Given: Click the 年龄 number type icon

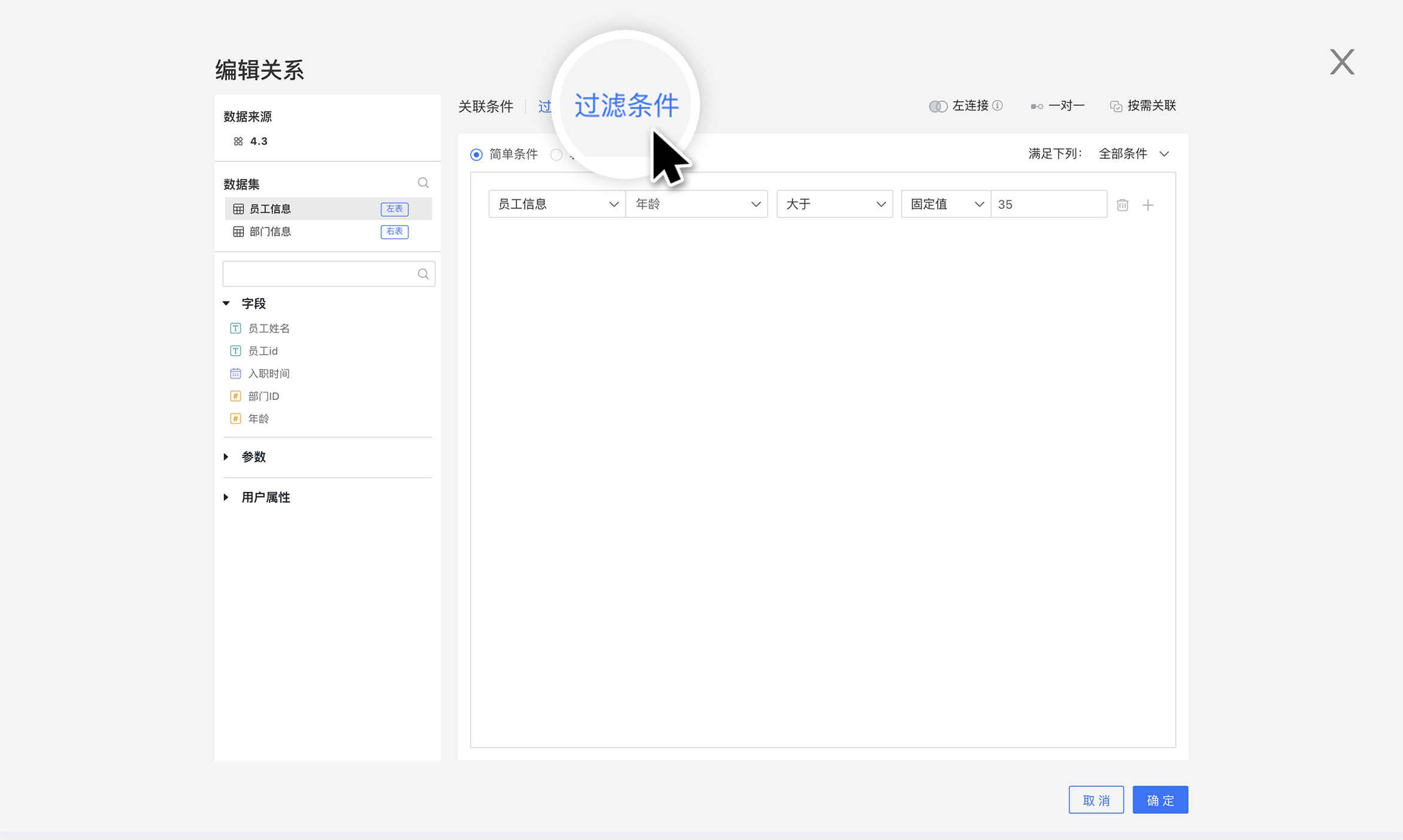Looking at the screenshot, I should [235, 419].
